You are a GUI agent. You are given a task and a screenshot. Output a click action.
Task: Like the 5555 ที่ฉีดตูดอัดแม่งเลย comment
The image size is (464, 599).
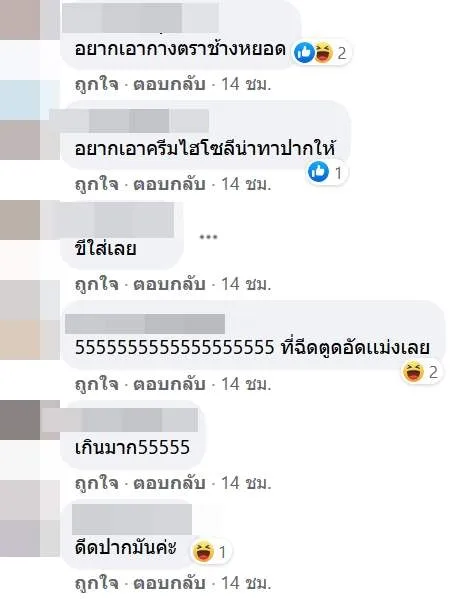[97, 384]
